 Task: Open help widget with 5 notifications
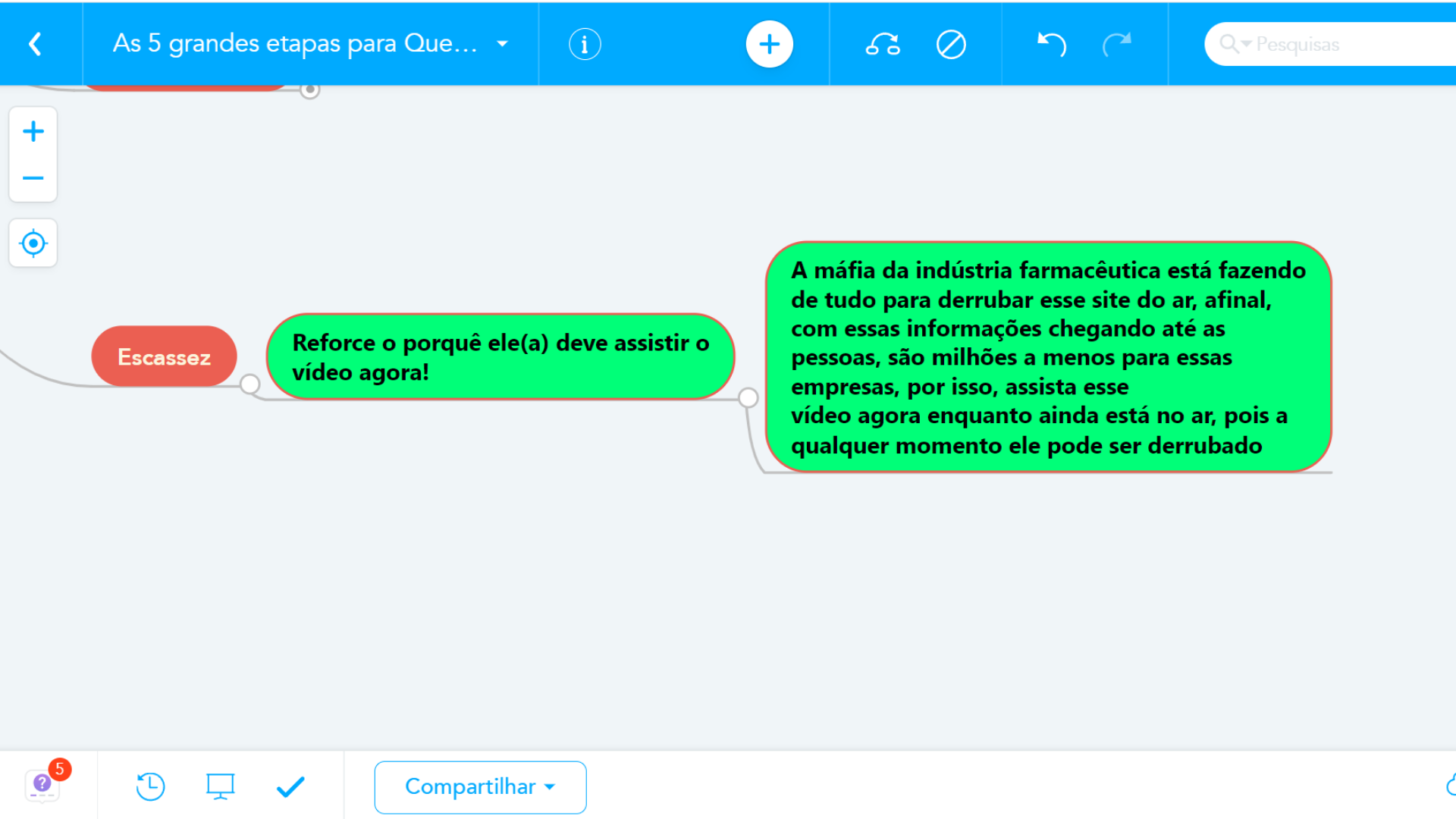43,785
